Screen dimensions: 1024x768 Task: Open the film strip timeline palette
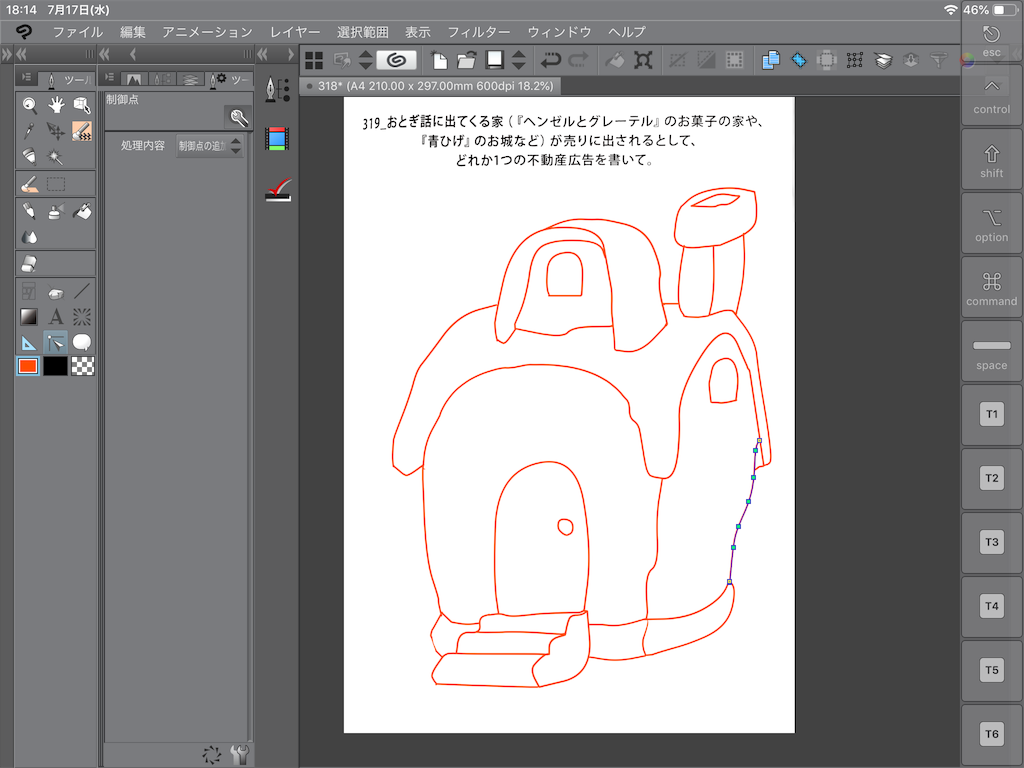tap(278, 139)
